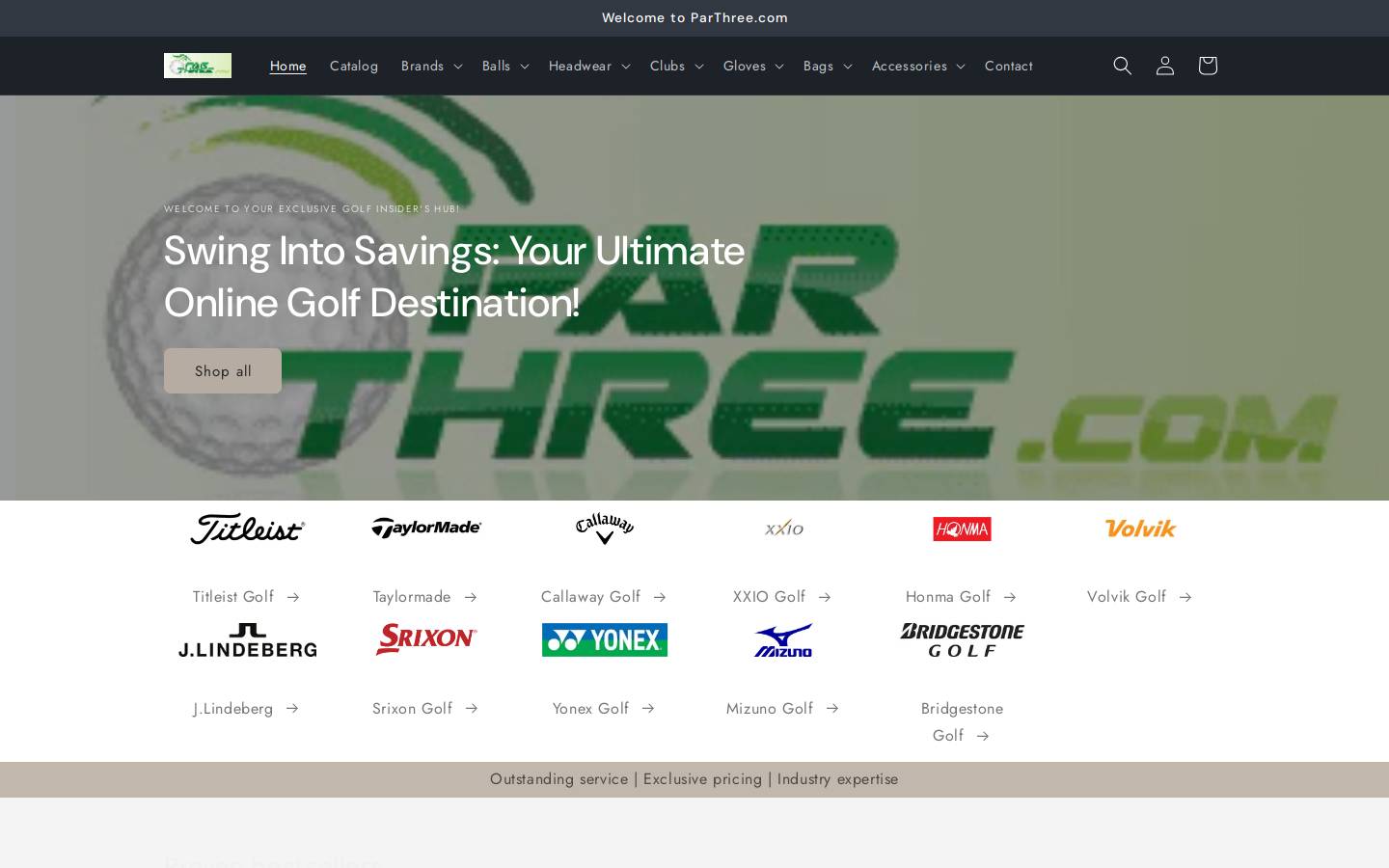Image resolution: width=1389 pixels, height=868 pixels.
Task: Expand the Headwear dropdown menu
Action: click(x=588, y=66)
